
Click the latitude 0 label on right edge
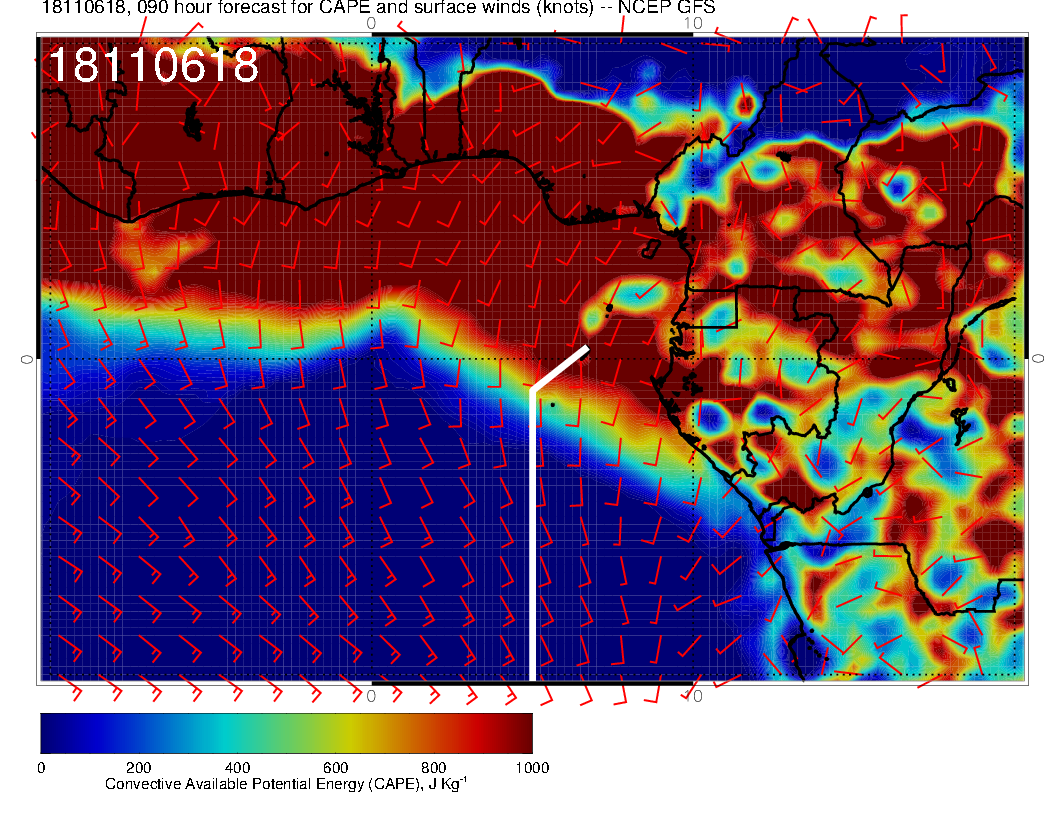[1039, 358]
